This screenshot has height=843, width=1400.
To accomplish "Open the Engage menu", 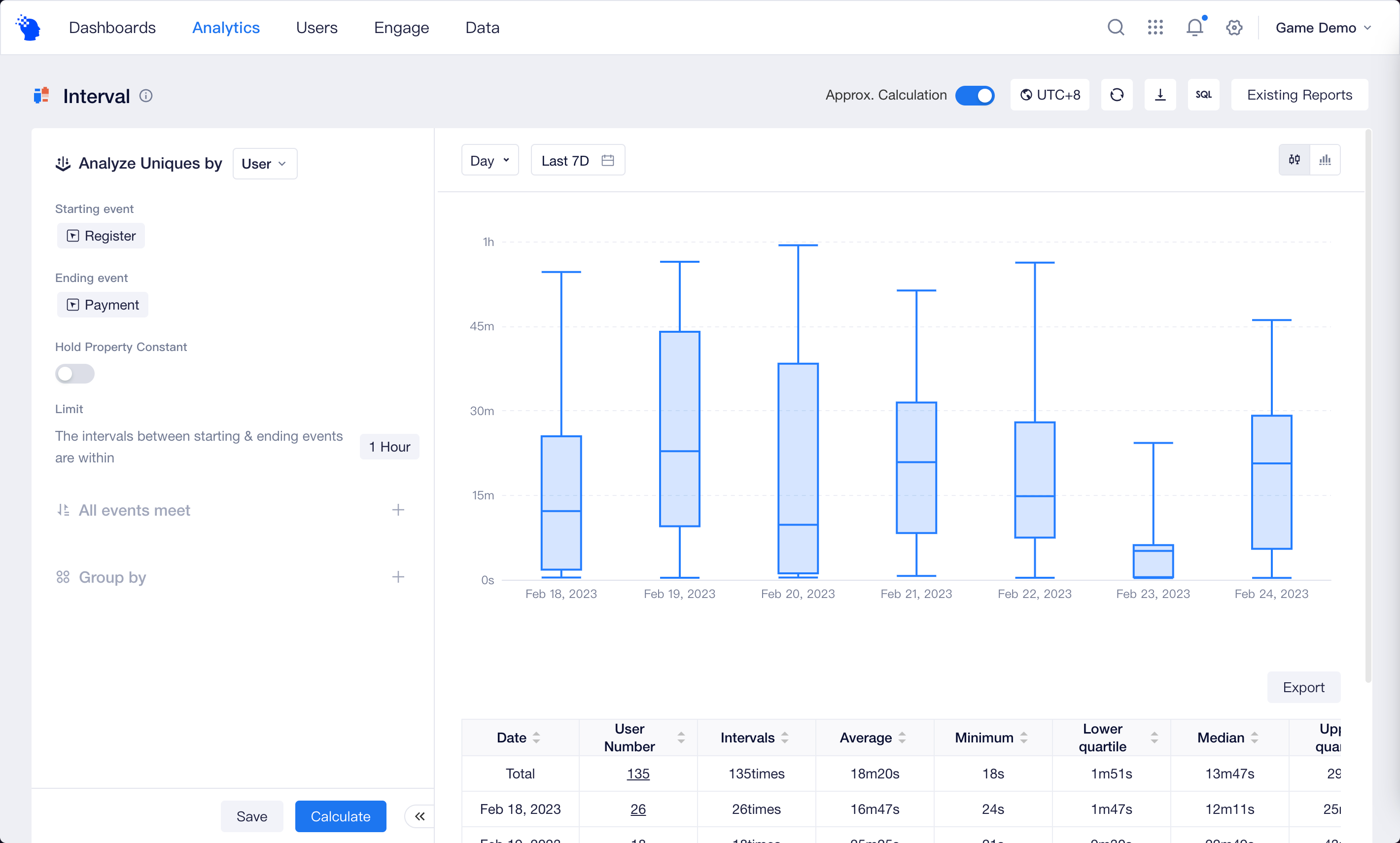I will [x=401, y=27].
